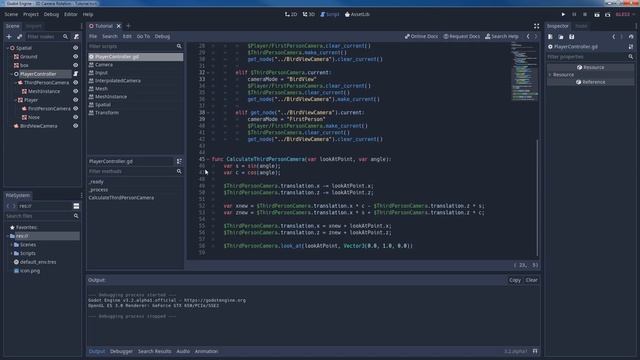The image size is (640, 360).
Task: Hide the box node
Action: coord(76,65)
